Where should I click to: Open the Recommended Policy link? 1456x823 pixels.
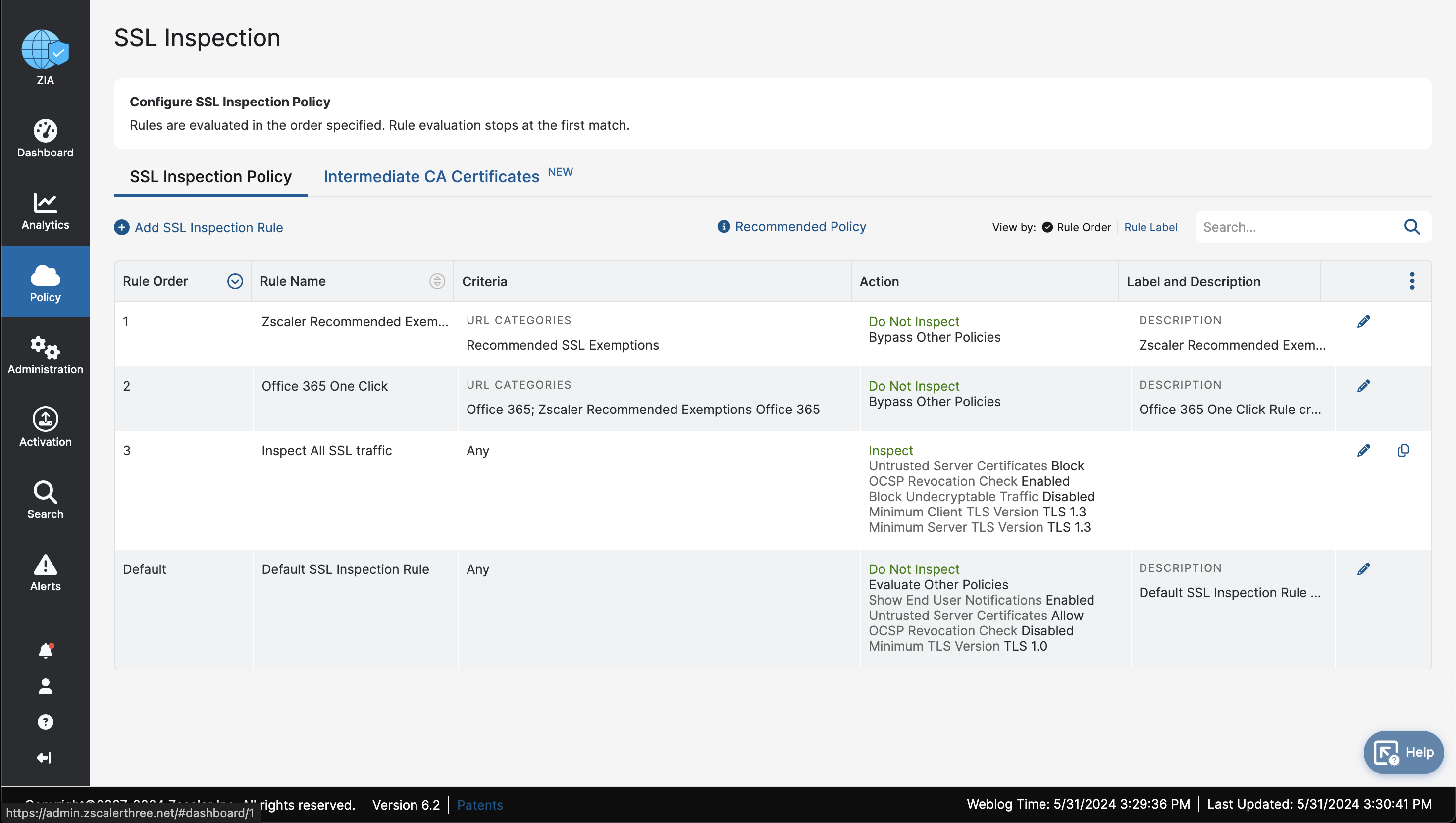click(800, 227)
